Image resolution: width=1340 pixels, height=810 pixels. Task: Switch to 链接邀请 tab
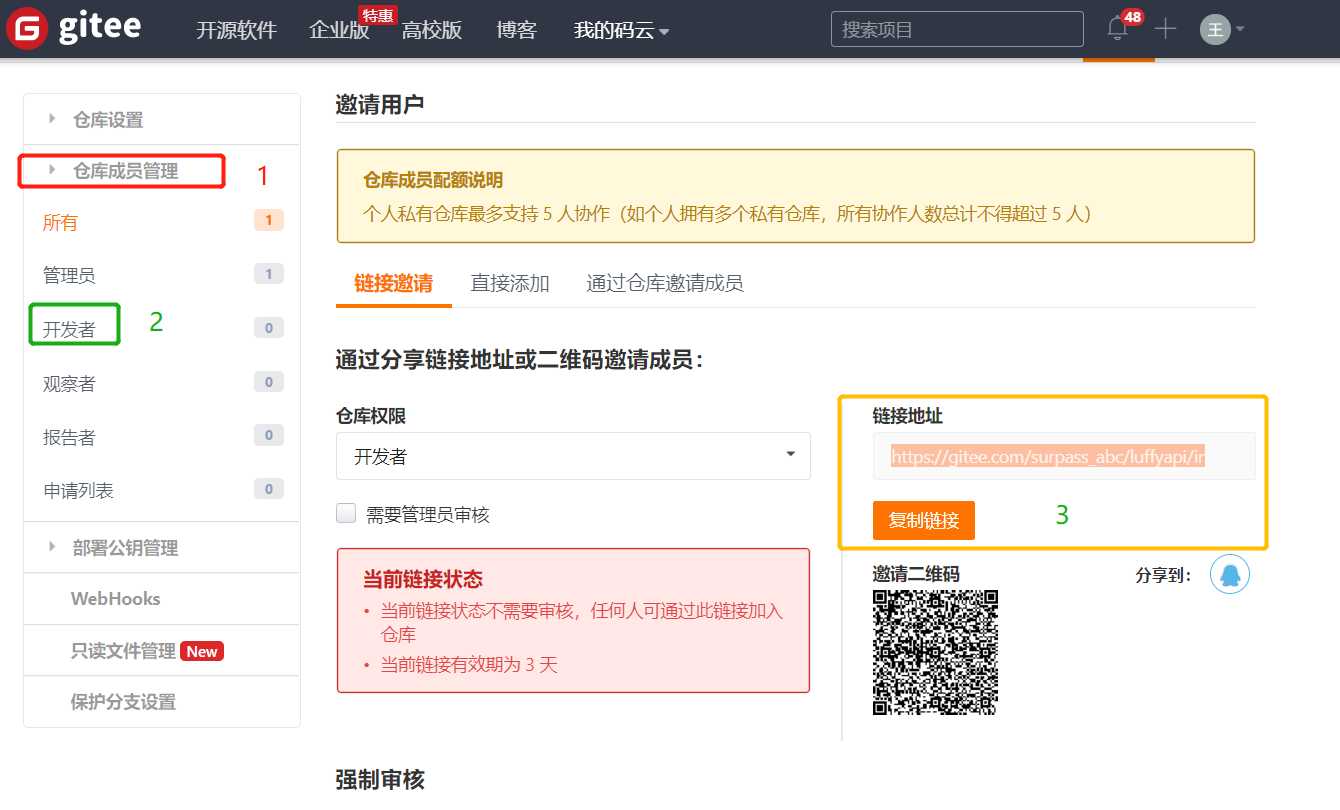pyautogui.click(x=394, y=283)
